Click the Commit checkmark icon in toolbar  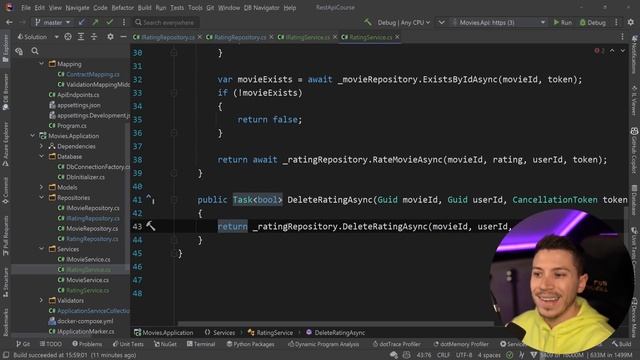(109, 22)
